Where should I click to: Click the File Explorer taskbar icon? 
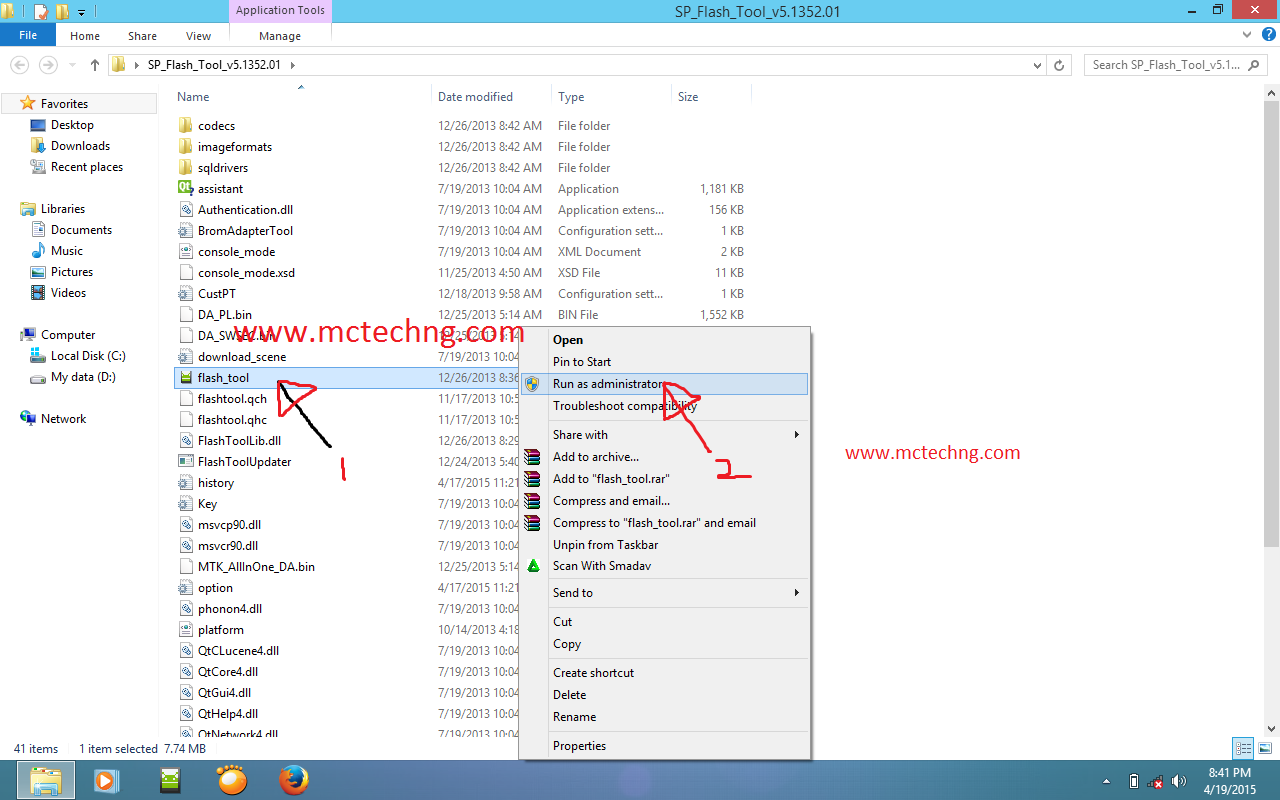pos(45,780)
